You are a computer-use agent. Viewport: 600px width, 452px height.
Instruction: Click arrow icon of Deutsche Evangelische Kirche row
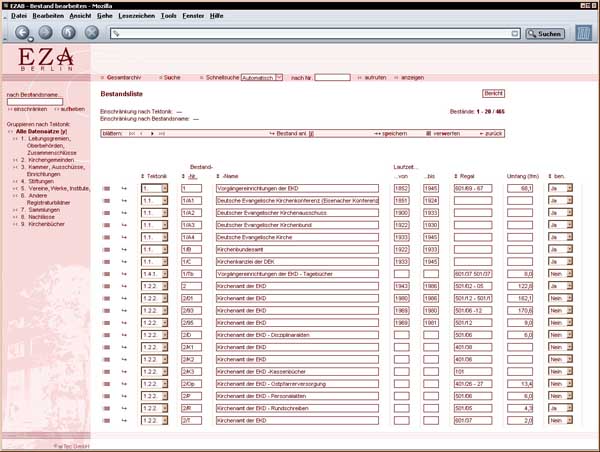pyautogui.click(x=124, y=237)
